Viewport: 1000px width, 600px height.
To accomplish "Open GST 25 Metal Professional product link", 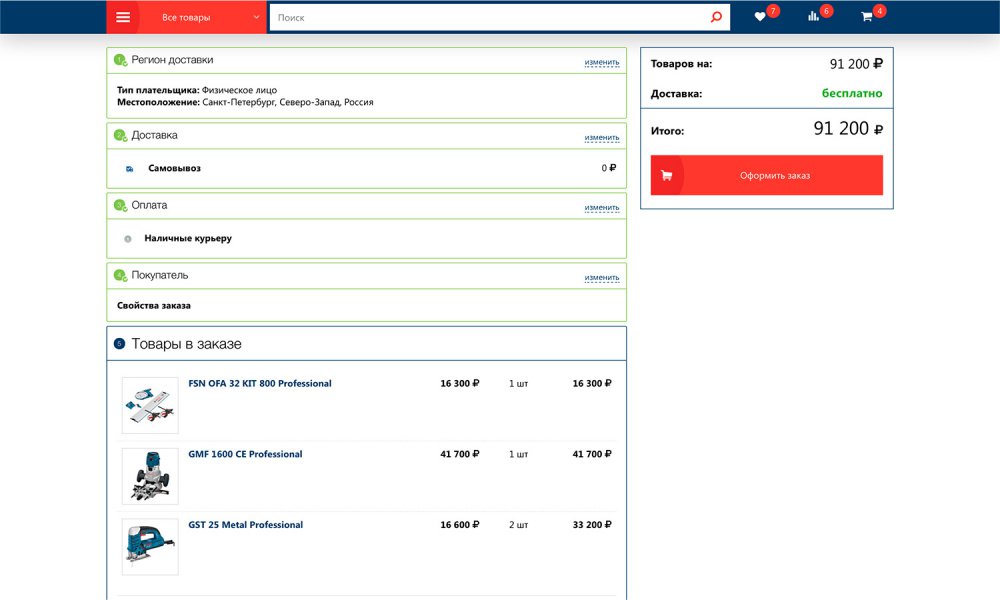I will click(246, 525).
